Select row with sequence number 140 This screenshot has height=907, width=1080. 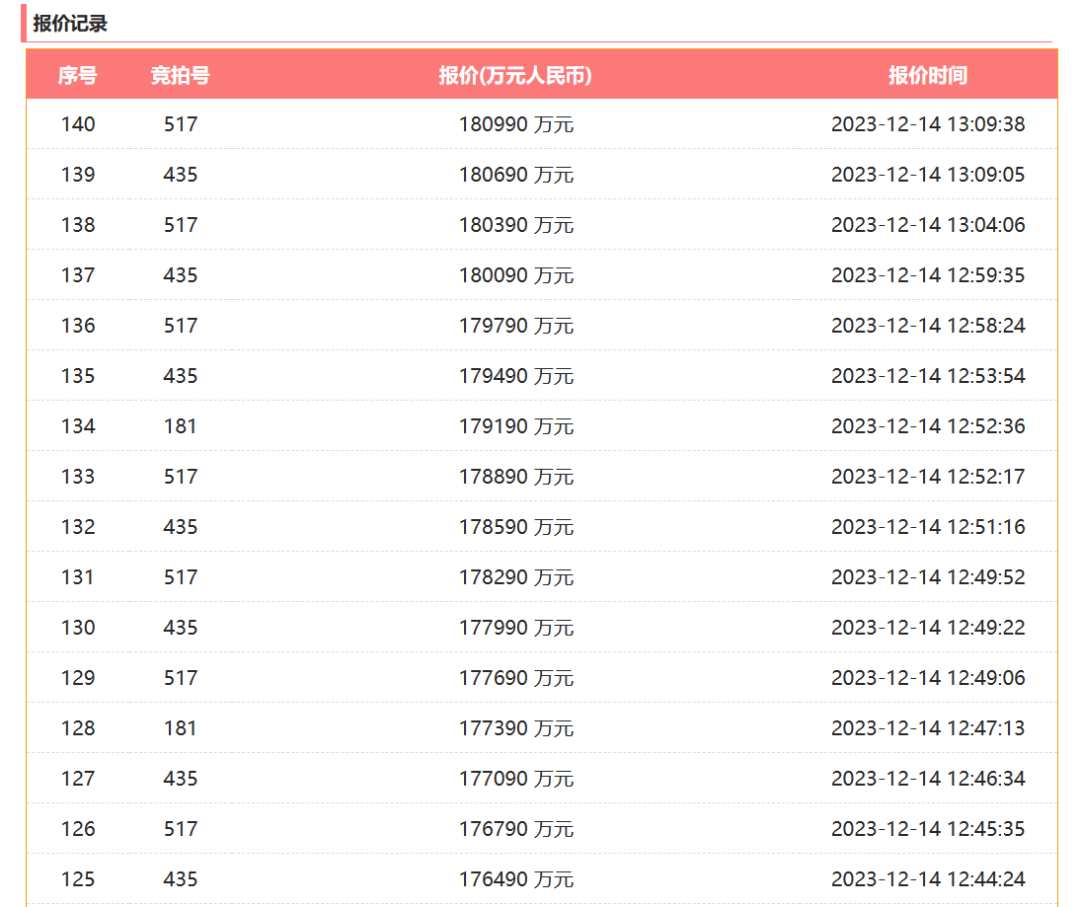(x=541, y=124)
